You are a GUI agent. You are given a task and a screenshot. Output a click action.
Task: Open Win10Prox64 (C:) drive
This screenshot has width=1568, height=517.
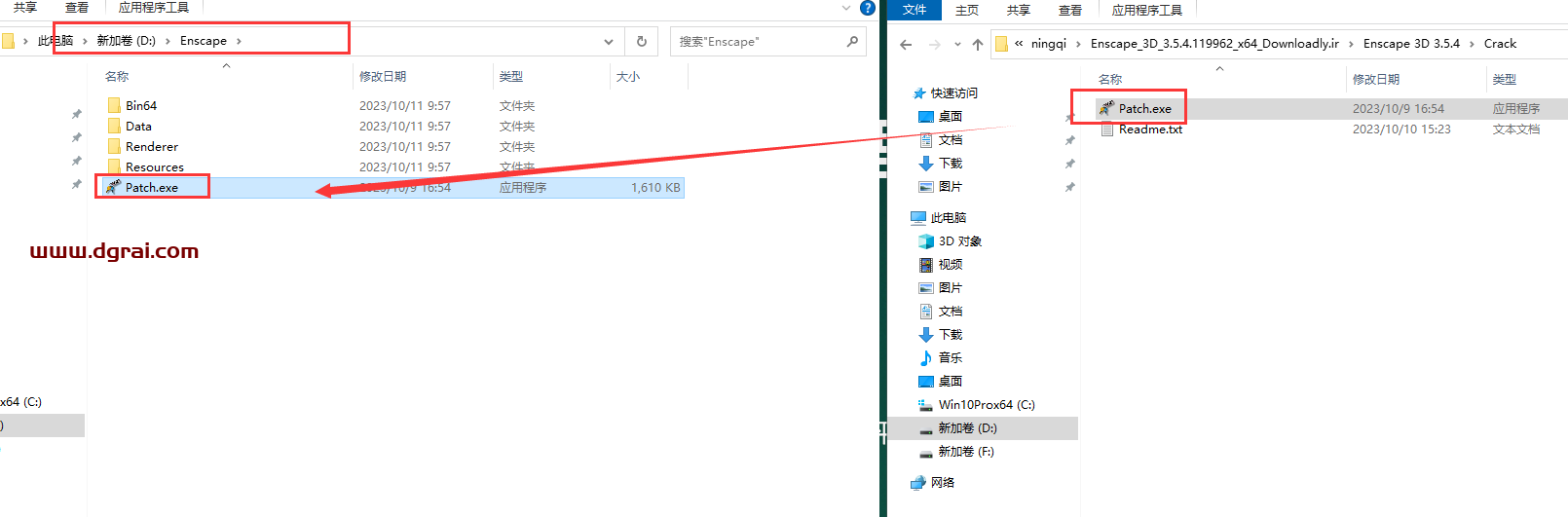pyautogui.click(x=977, y=405)
